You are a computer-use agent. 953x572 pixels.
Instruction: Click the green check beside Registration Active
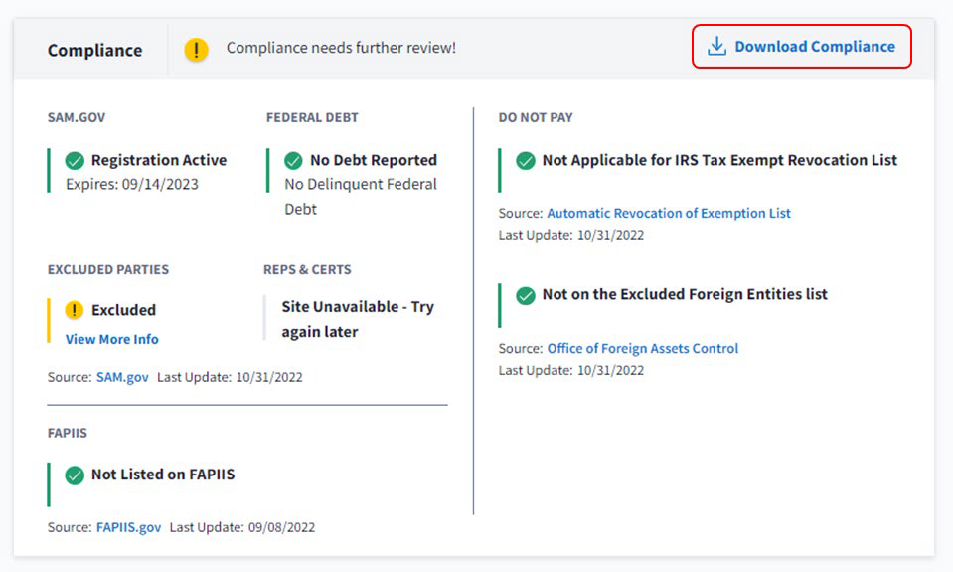tap(75, 160)
